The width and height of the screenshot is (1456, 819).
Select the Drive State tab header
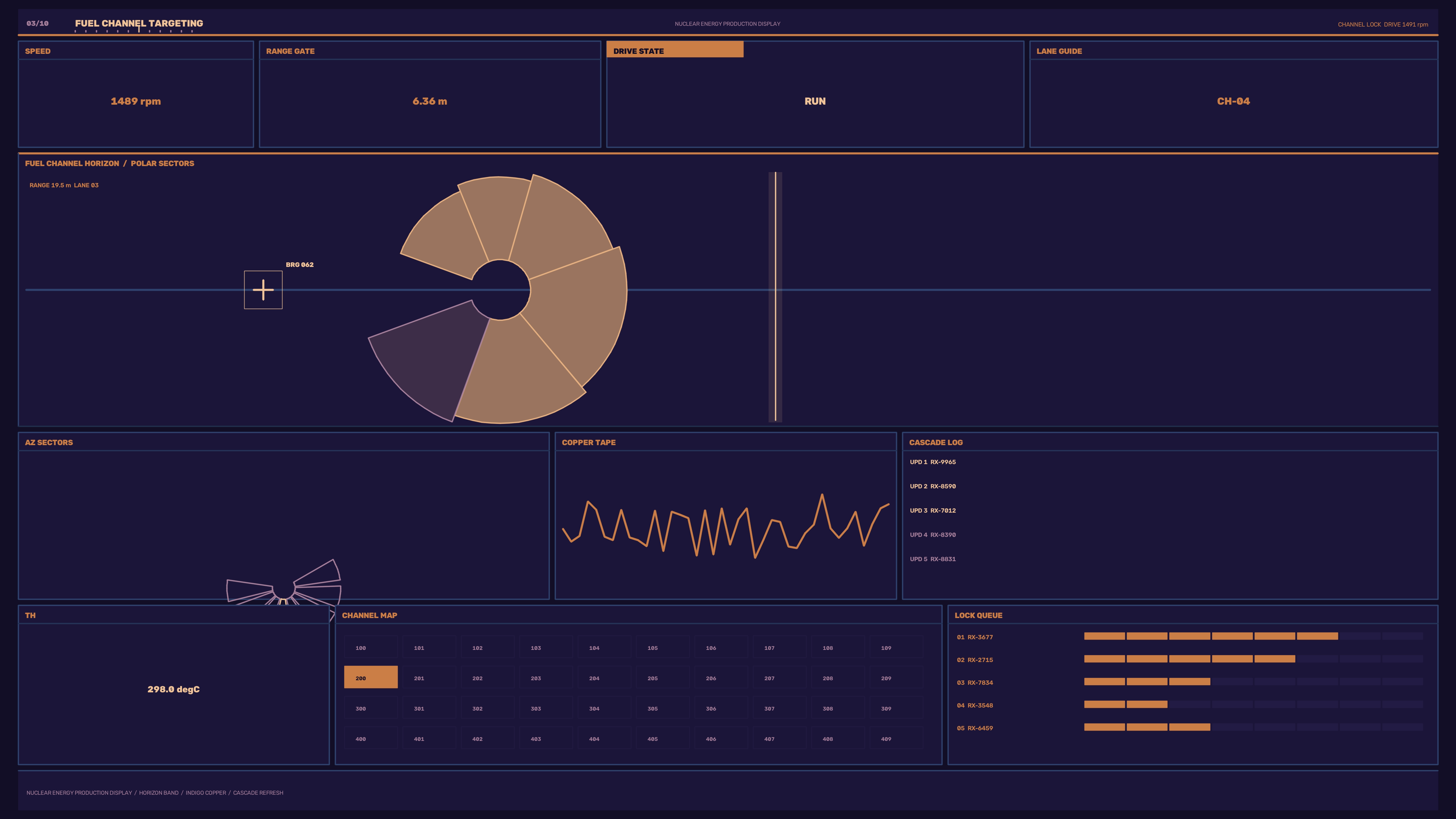[675, 50]
